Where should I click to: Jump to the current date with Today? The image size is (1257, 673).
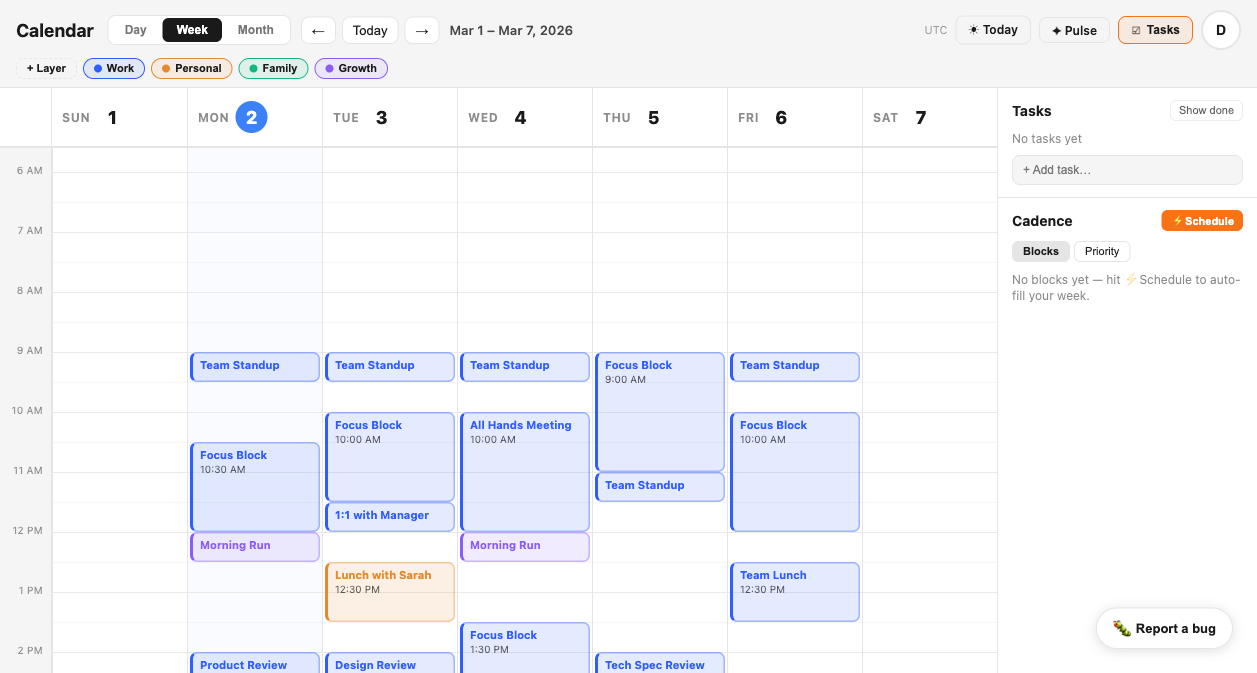click(370, 30)
